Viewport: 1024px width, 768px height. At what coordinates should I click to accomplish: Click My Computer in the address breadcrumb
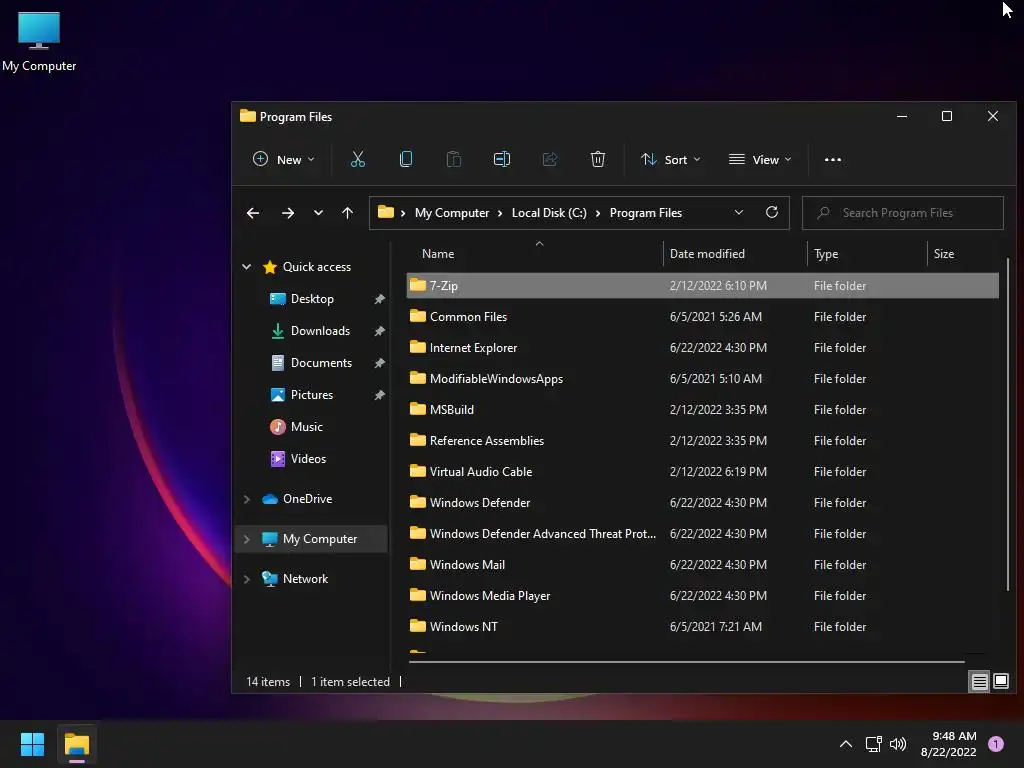click(452, 213)
